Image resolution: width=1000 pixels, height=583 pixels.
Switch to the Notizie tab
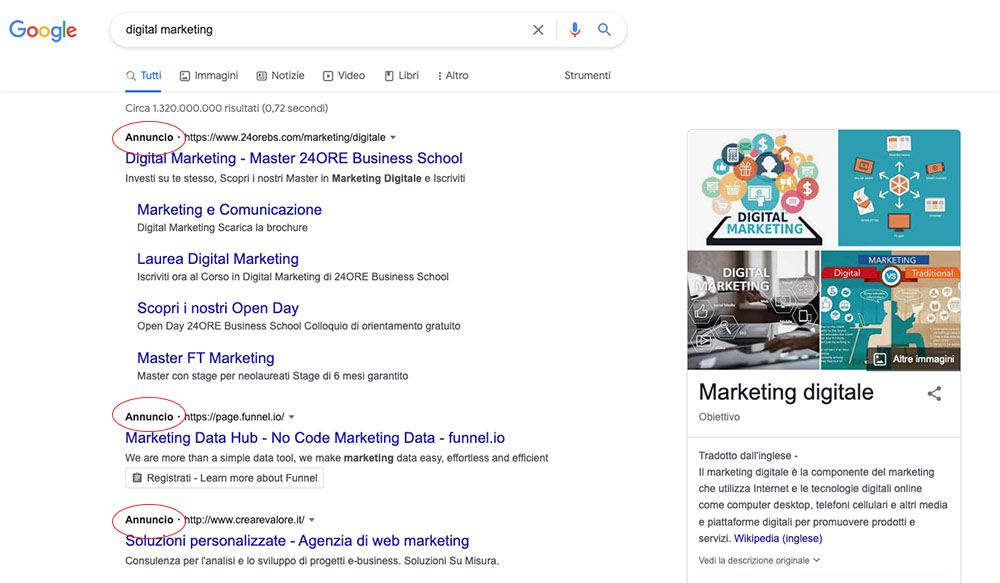coord(280,75)
